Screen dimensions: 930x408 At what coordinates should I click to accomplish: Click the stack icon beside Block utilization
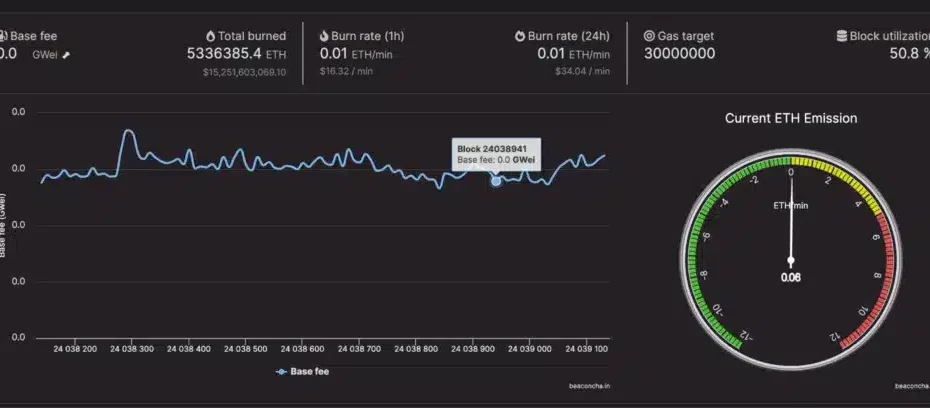pyautogui.click(x=842, y=36)
